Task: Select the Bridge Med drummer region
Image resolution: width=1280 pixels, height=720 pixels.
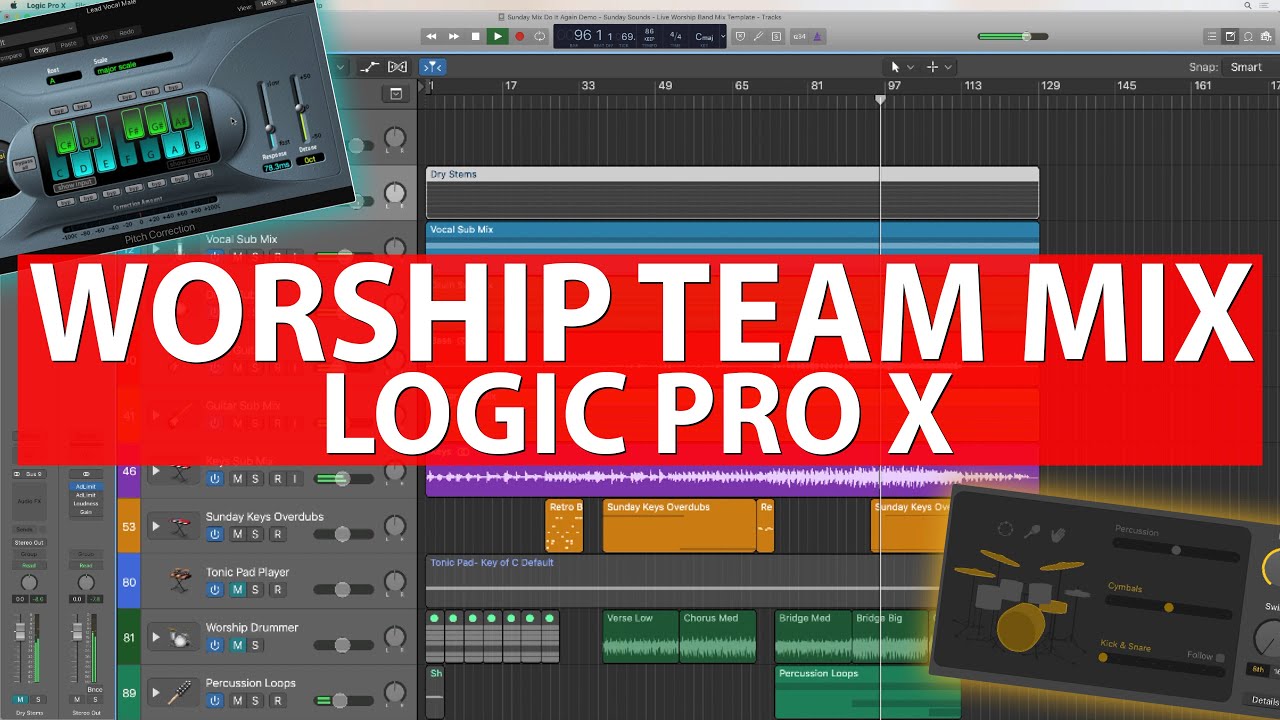Action: click(x=813, y=636)
